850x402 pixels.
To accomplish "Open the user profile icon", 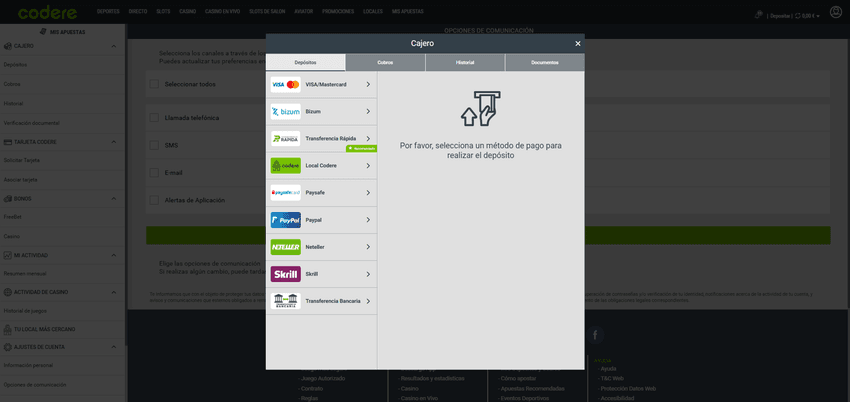I will [x=836, y=12].
